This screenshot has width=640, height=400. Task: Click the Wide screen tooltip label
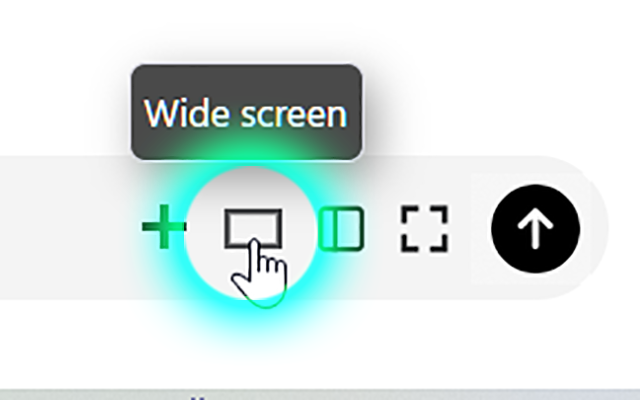(x=246, y=113)
